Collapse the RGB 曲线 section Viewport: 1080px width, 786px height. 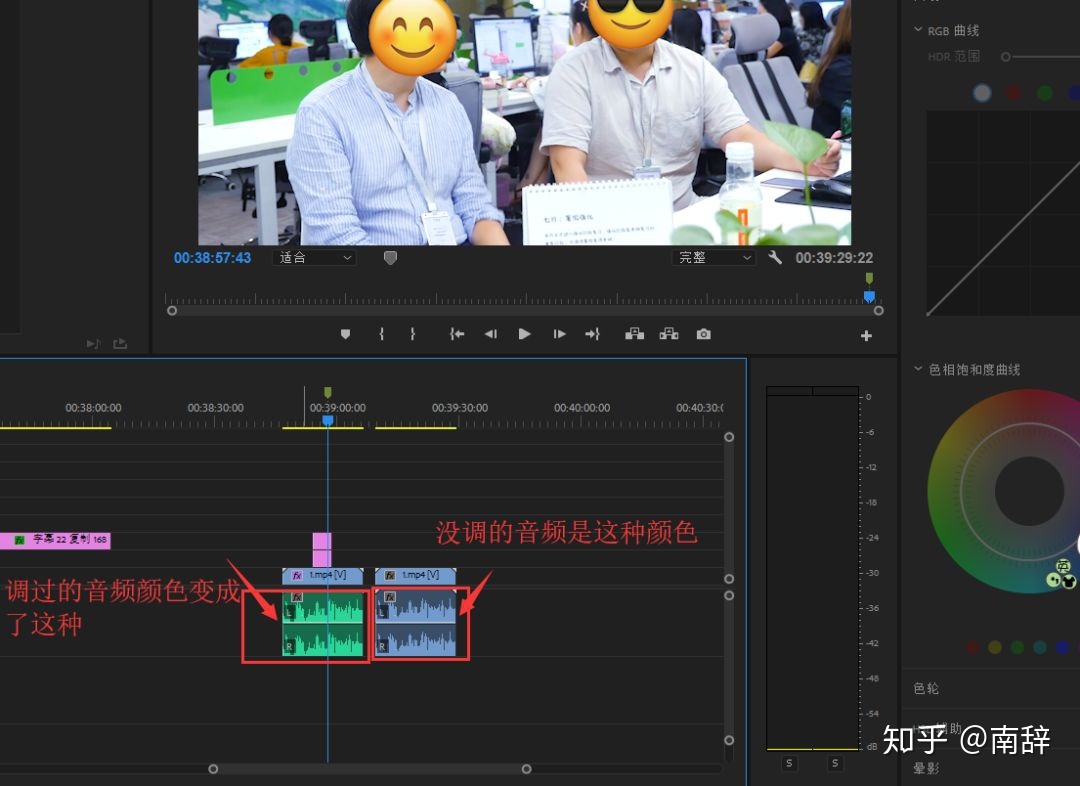pos(918,30)
